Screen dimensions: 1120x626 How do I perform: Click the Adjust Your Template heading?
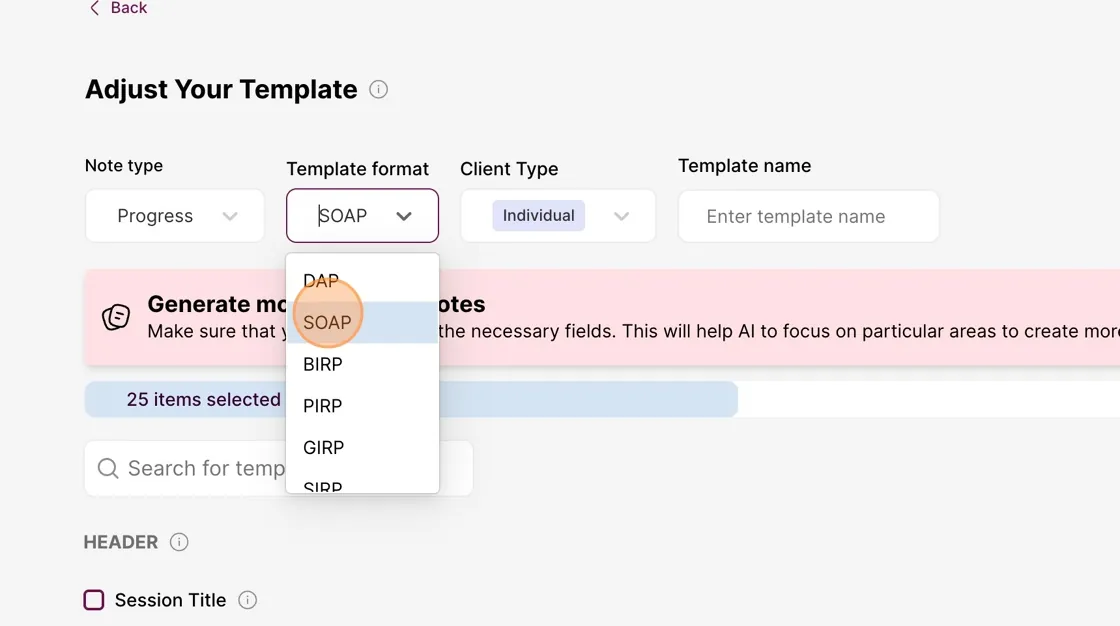click(x=221, y=89)
